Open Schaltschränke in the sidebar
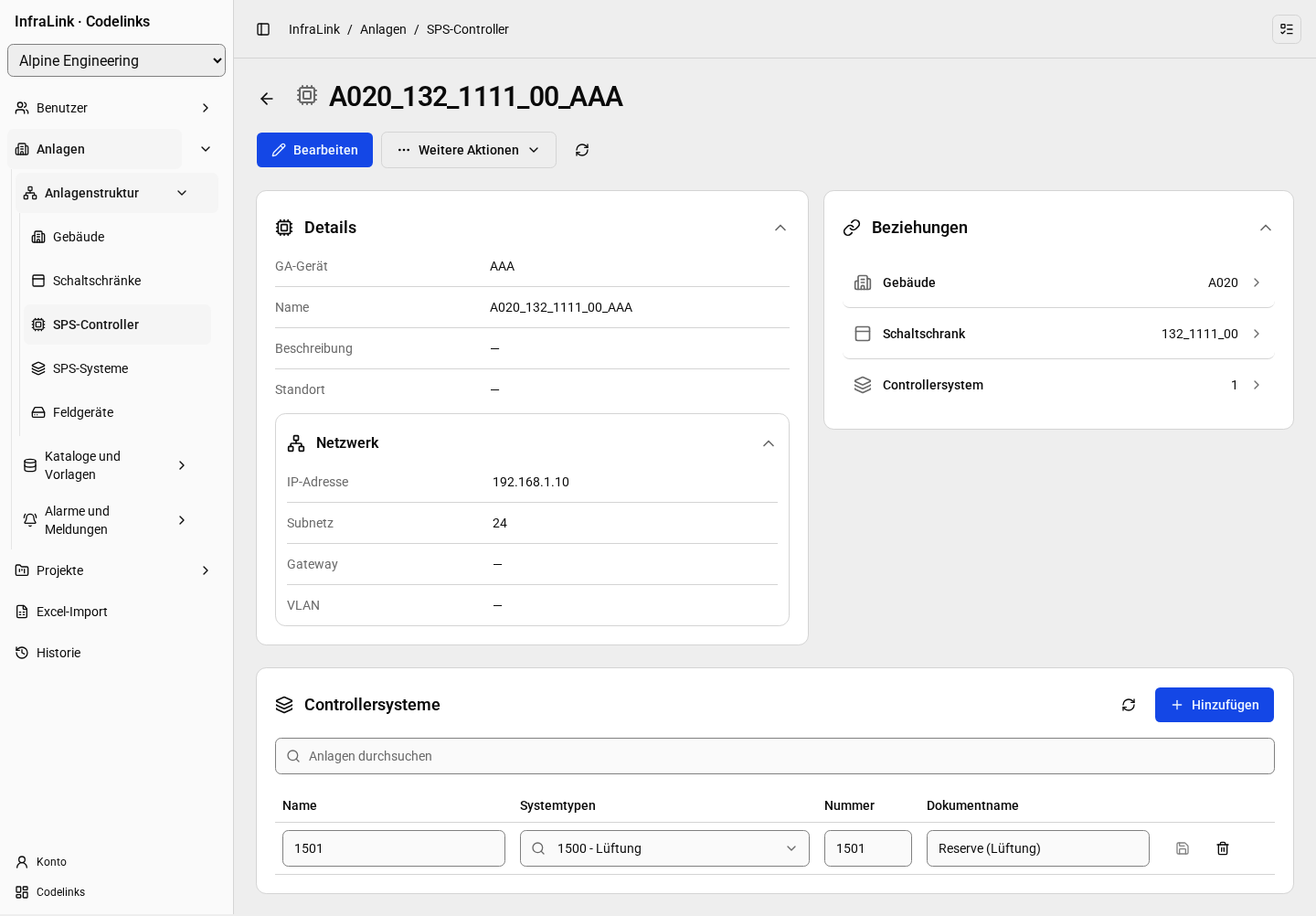Screen dimensions: 1316x916 [117, 281]
